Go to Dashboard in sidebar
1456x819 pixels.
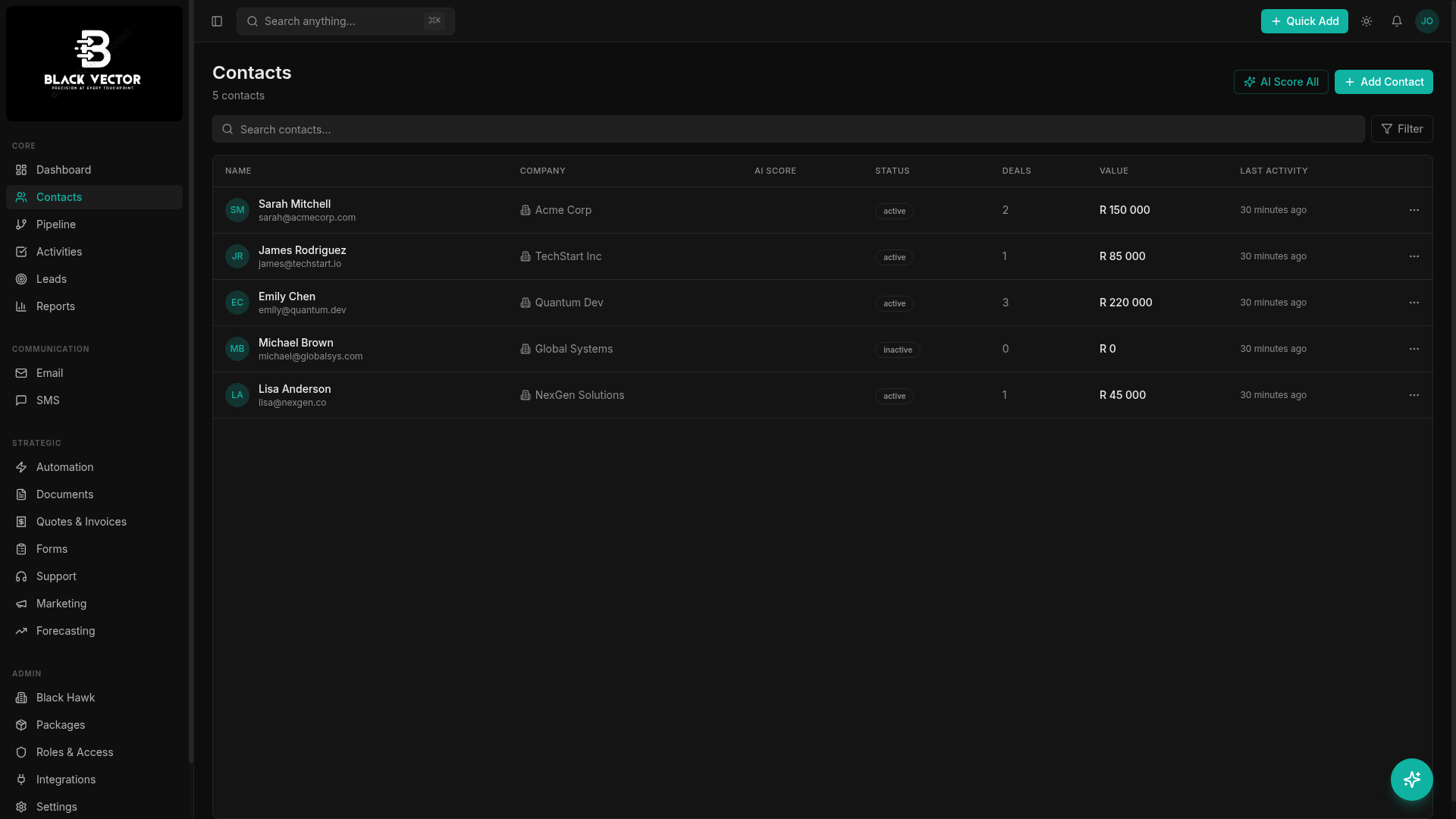[94, 170]
